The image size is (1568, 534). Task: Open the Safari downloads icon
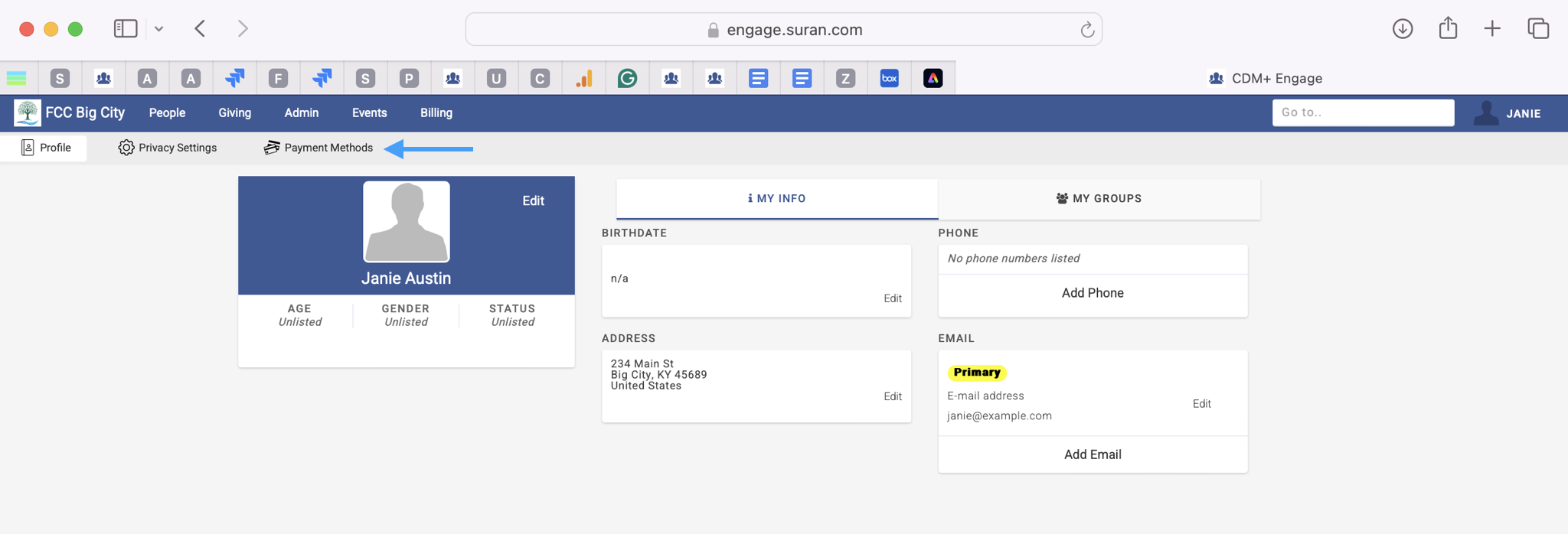tap(1402, 29)
